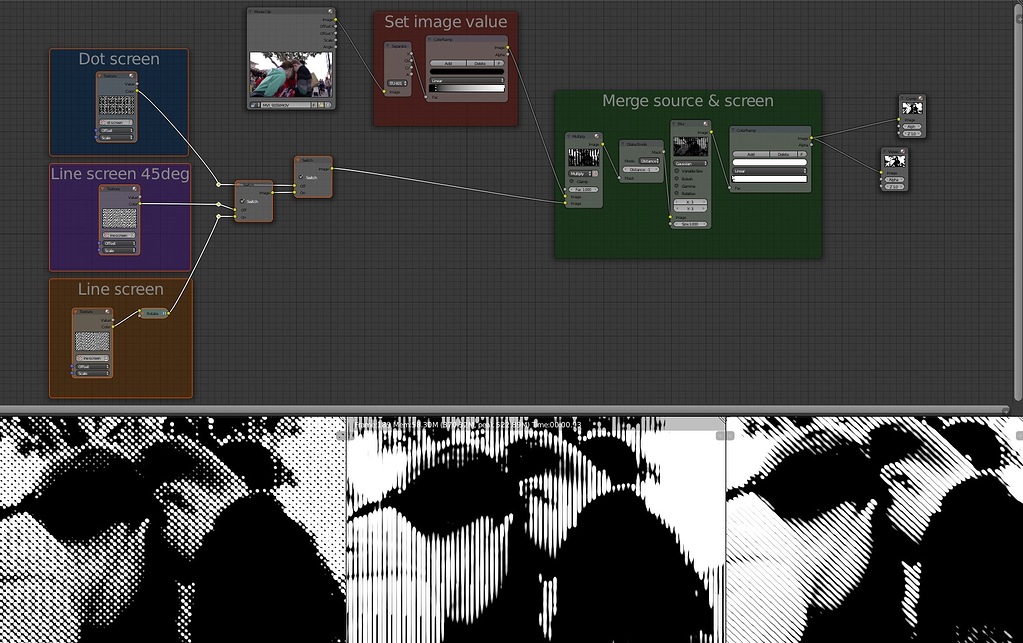Click Delete in Set image value ColorRamp
Viewport: 1023px width, 643px height.
pos(480,63)
